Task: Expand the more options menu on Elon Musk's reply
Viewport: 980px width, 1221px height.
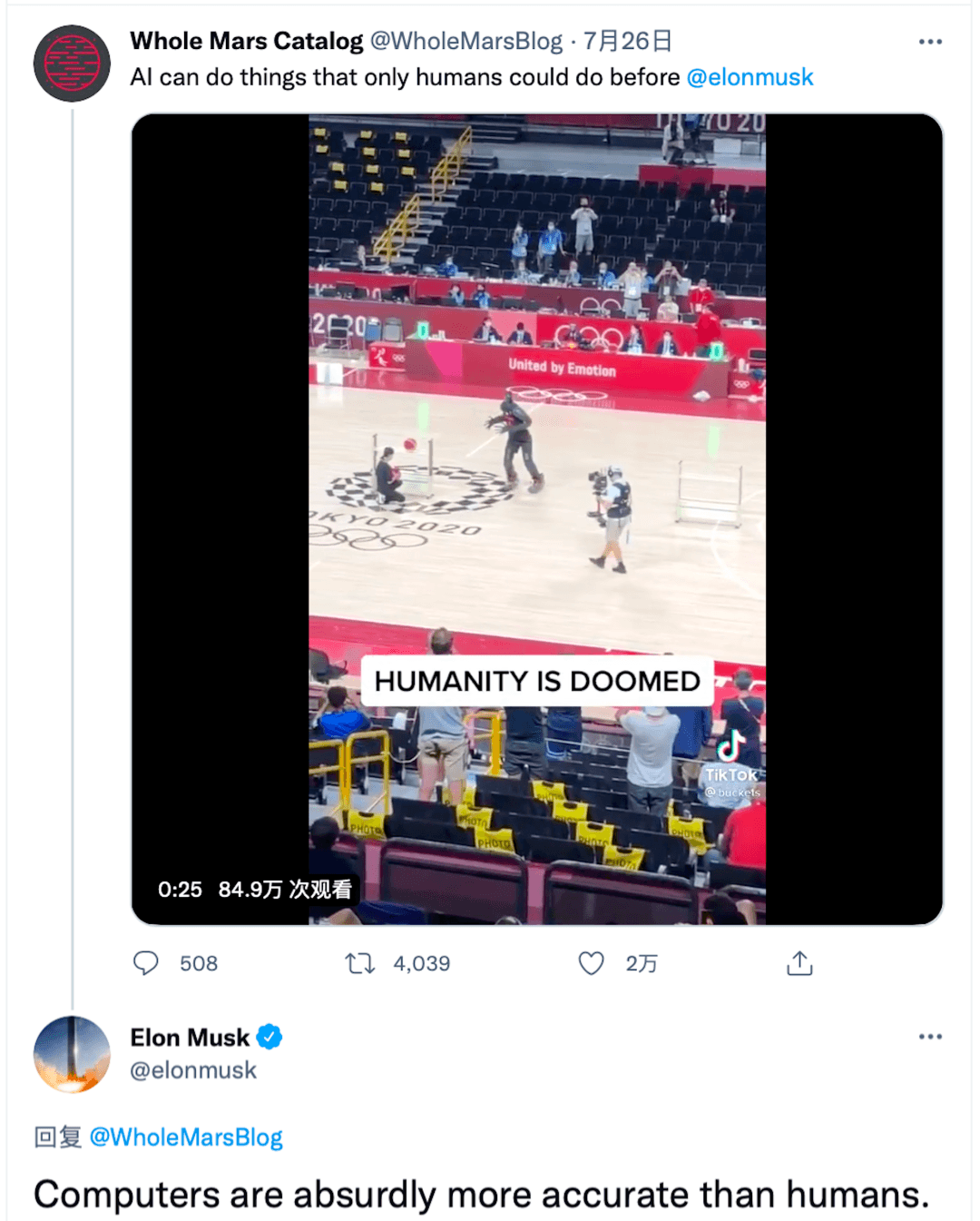Action: click(930, 1037)
